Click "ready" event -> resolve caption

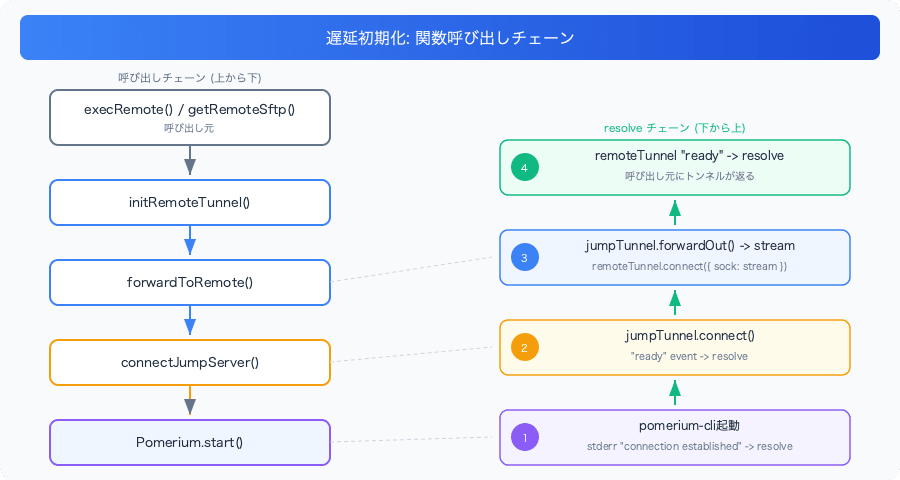click(689, 356)
